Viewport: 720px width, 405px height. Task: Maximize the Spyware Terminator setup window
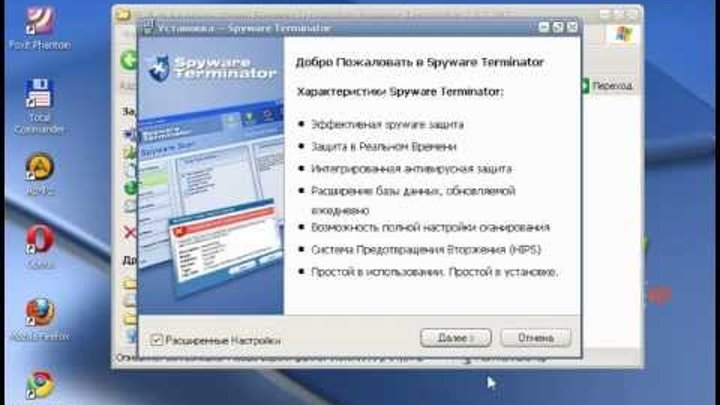pos(557,28)
